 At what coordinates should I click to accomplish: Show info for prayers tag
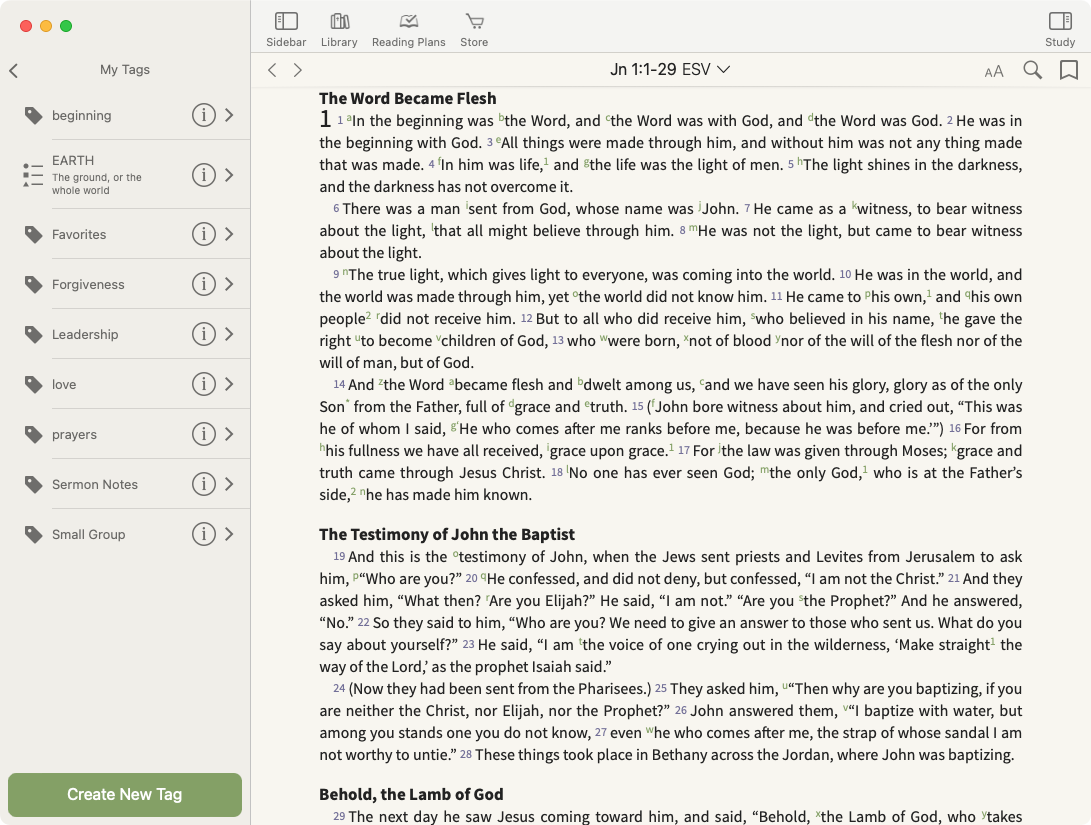204,434
